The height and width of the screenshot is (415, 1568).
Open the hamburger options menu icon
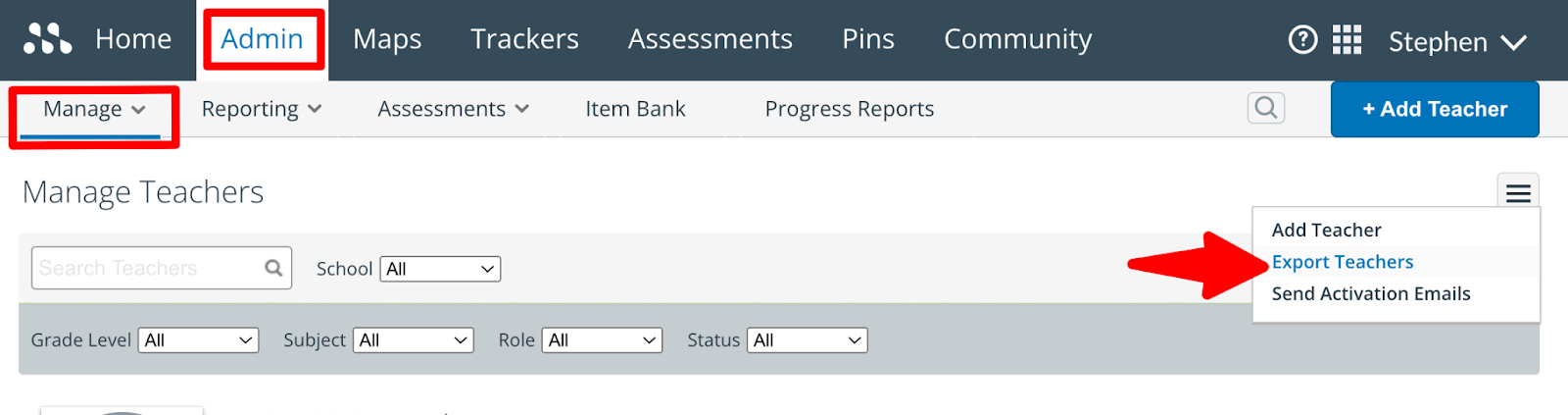click(1517, 193)
